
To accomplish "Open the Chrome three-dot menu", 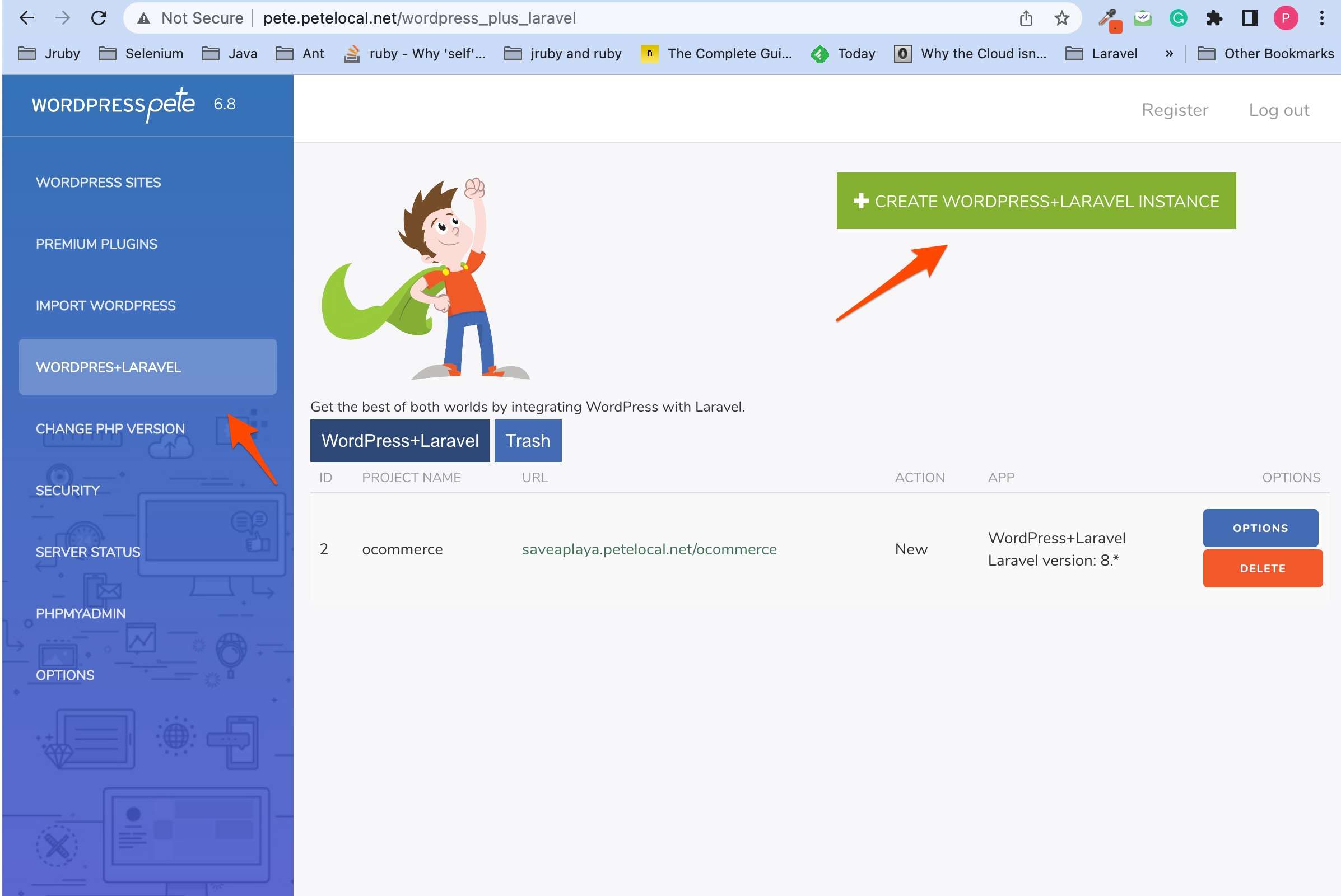I will pos(1321,18).
